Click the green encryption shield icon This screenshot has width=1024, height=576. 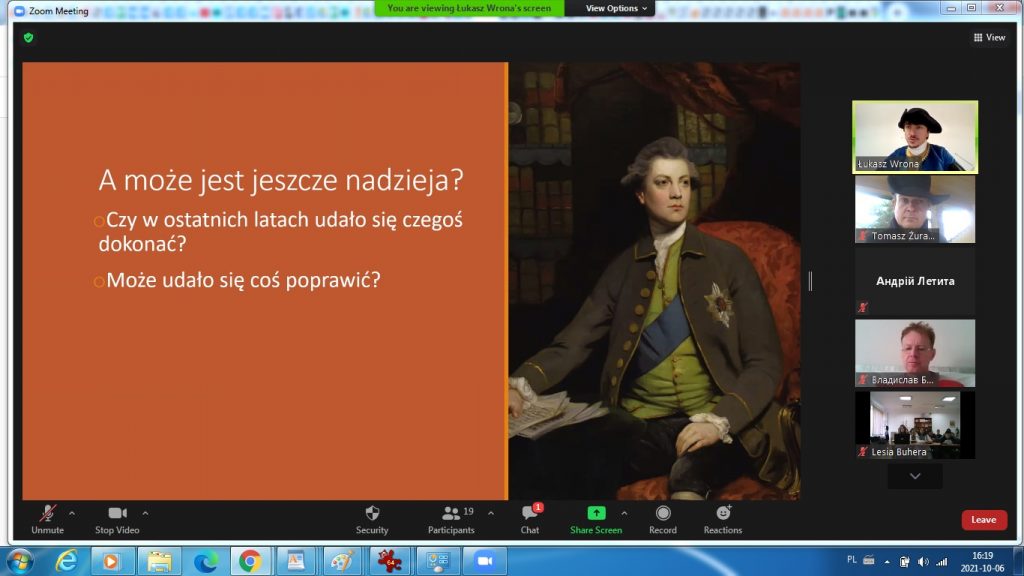tap(28, 37)
